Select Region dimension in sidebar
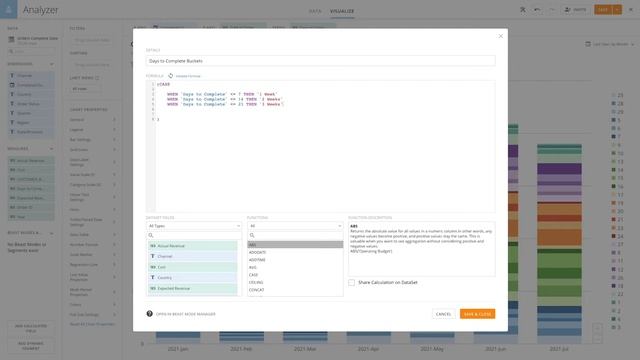Viewport: 640px width, 360px height. 31,122
